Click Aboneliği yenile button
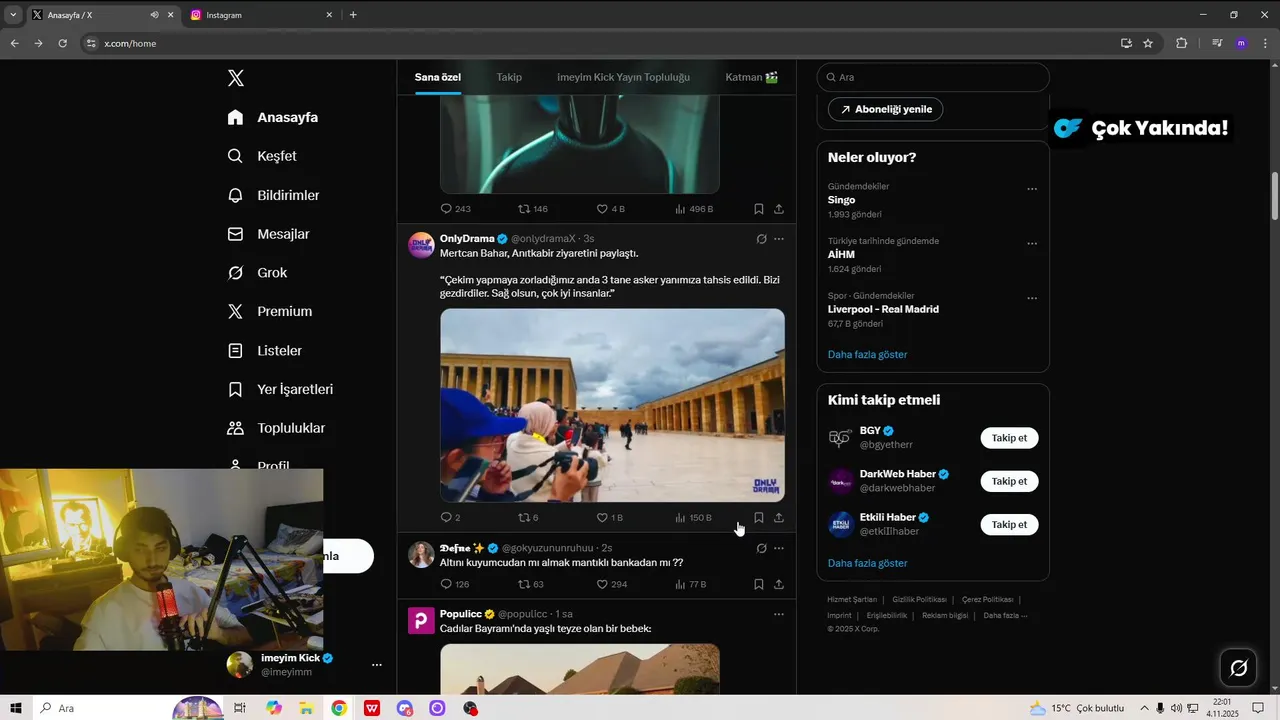This screenshot has height=720, width=1280. [x=886, y=109]
